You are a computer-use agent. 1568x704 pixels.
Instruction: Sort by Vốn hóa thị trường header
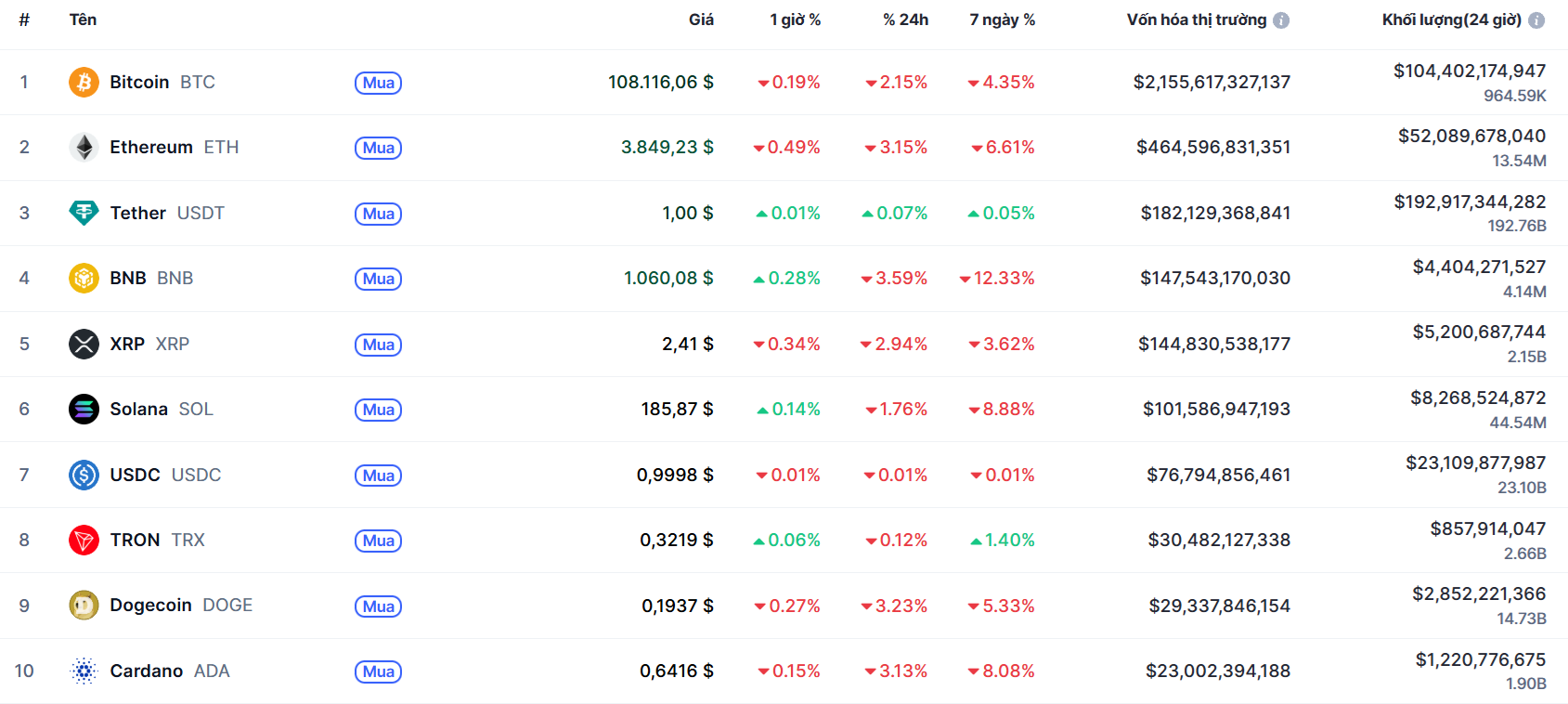(x=1197, y=20)
